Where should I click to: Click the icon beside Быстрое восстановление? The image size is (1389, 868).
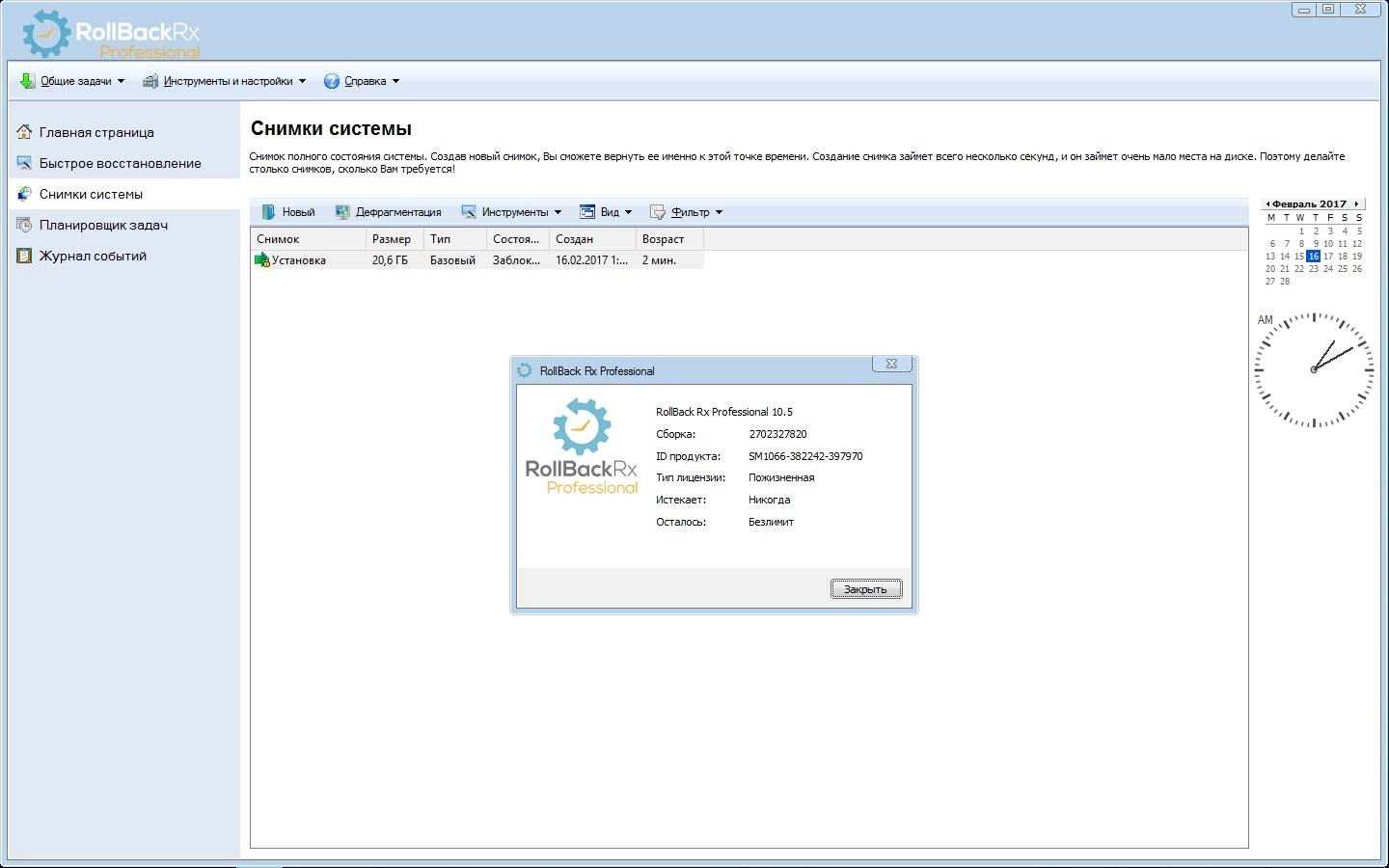(24, 163)
